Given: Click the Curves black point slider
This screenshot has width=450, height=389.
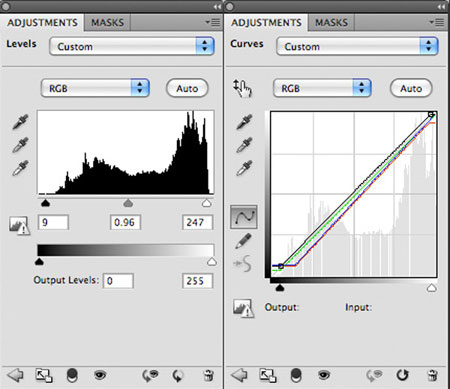Looking at the screenshot, I should (x=280, y=287).
